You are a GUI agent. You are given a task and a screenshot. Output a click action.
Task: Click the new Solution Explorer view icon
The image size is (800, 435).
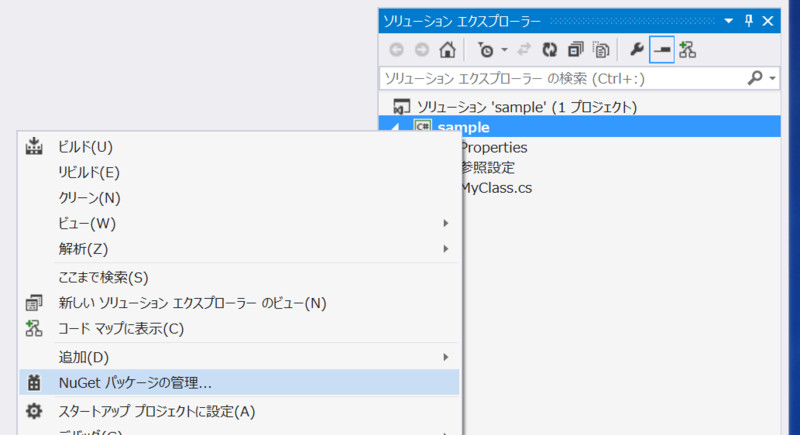pos(34,303)
